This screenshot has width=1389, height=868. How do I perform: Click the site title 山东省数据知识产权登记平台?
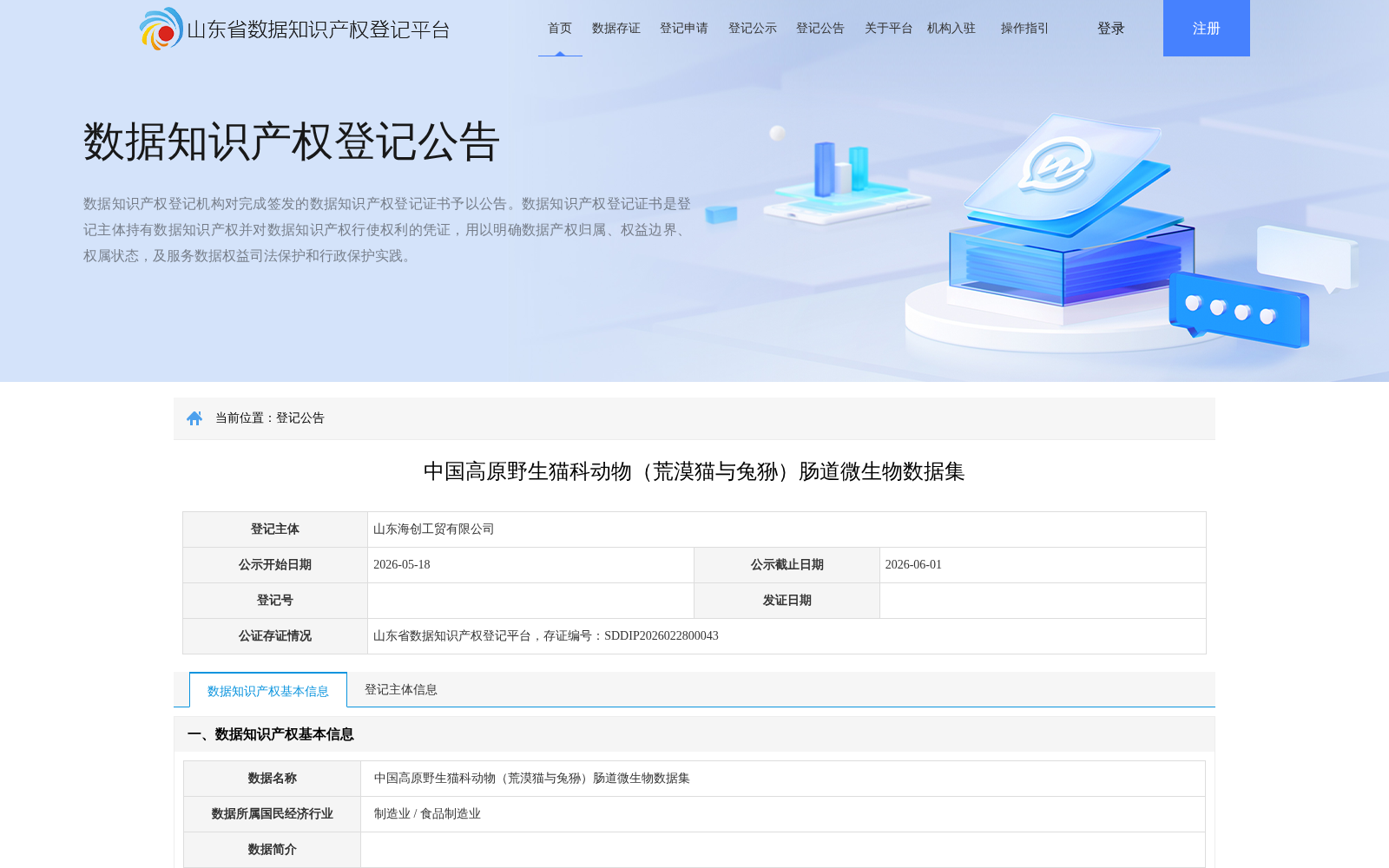pyautogui.click(x=319, y=30)
